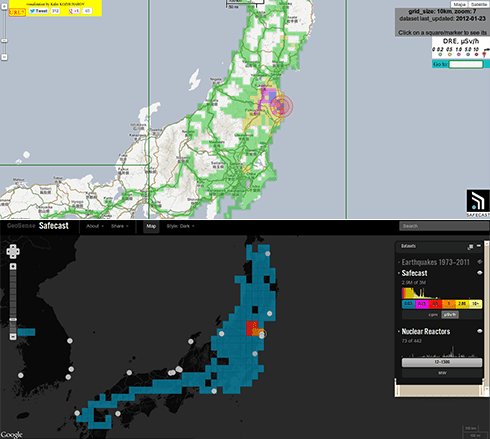Screen dimensions: 490x439
Task: Zoom in on the top map
Action: coord(4,7)
